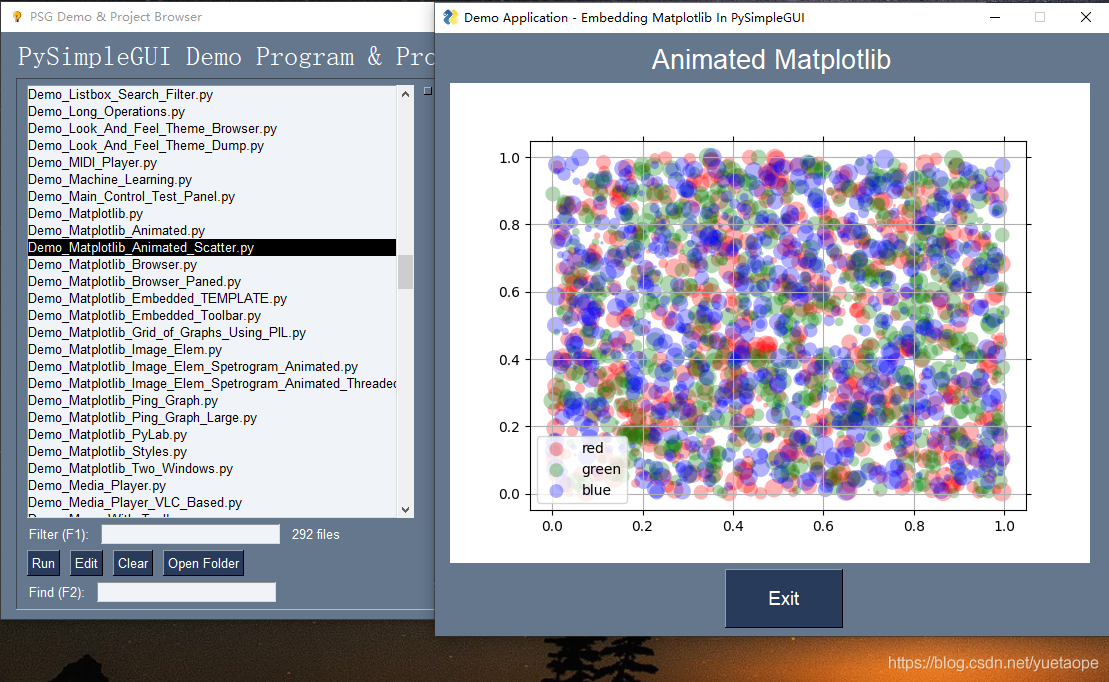Image resolution: width=1109 pixels, height=682 pixels.
Task: Select Demo_Matplotlib_Grid_of_Graphs_Using_PIL.py
Action: (211, 332)
